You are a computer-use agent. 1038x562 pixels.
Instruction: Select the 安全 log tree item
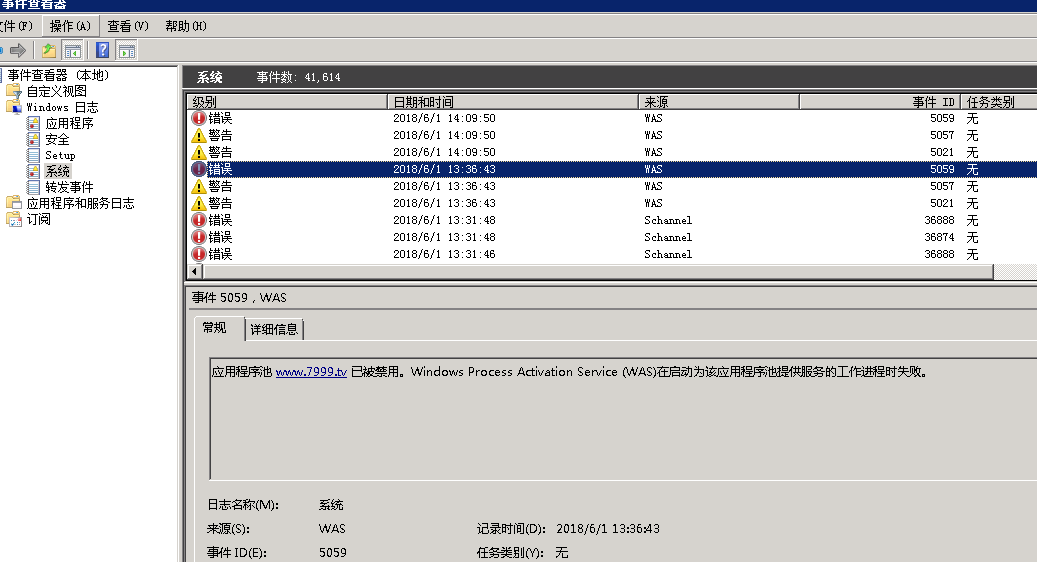click(57, 139)
